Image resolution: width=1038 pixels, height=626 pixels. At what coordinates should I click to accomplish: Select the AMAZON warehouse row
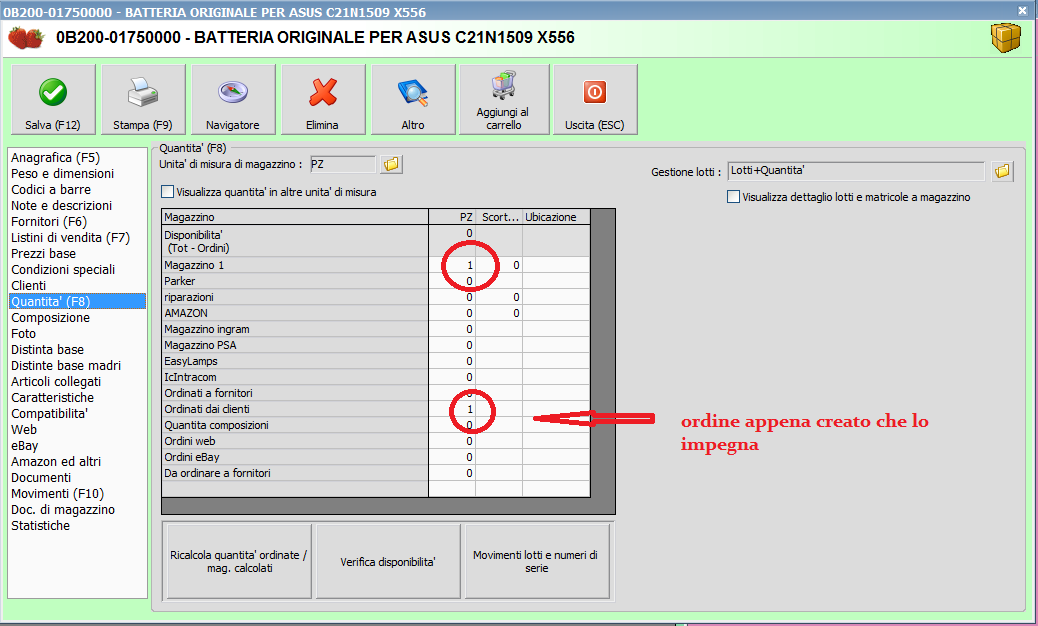(376, 313)
